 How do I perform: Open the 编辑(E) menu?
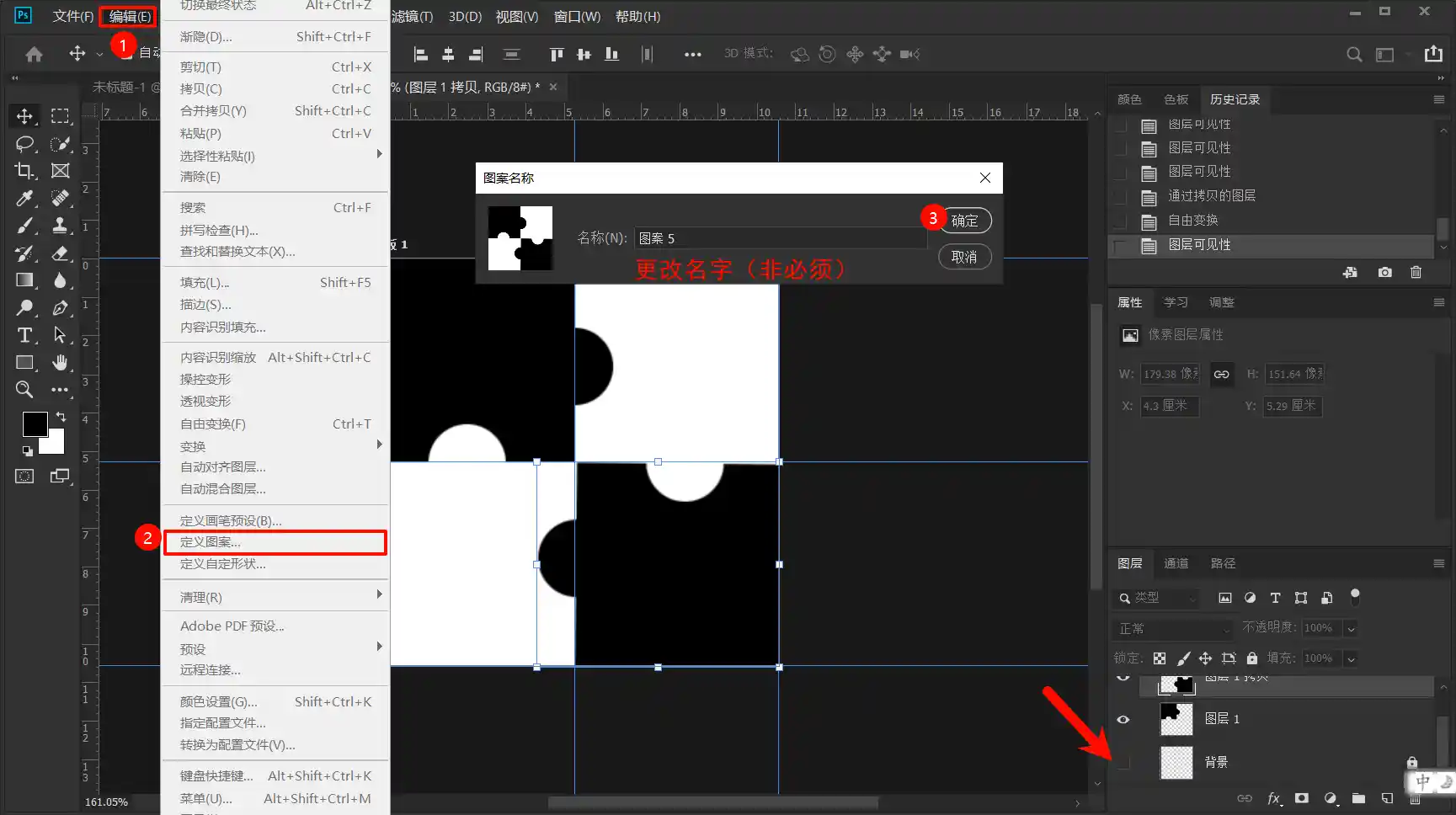(x=130, y=16)
